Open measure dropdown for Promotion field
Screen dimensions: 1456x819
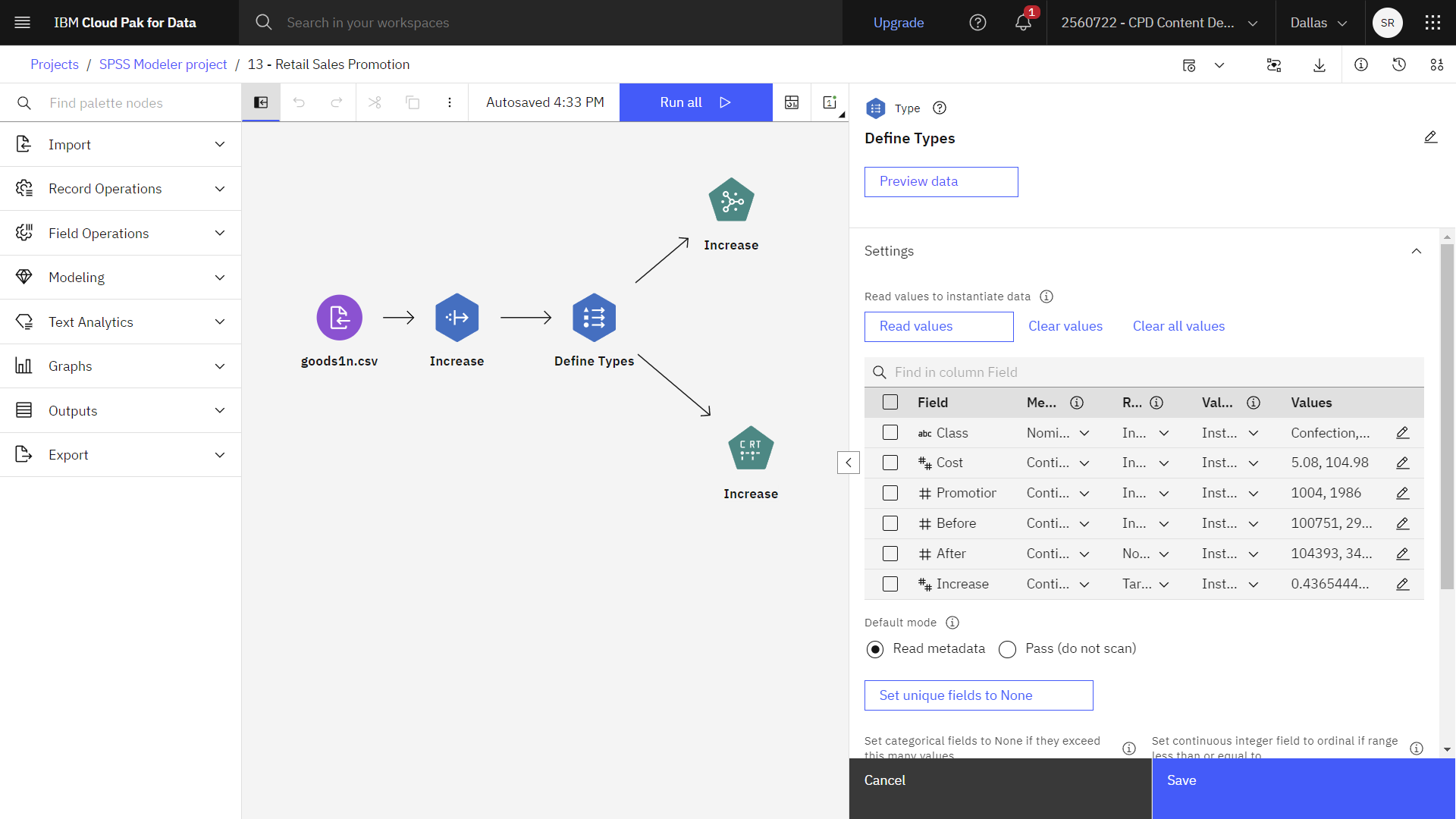[x=1059, y=493]
